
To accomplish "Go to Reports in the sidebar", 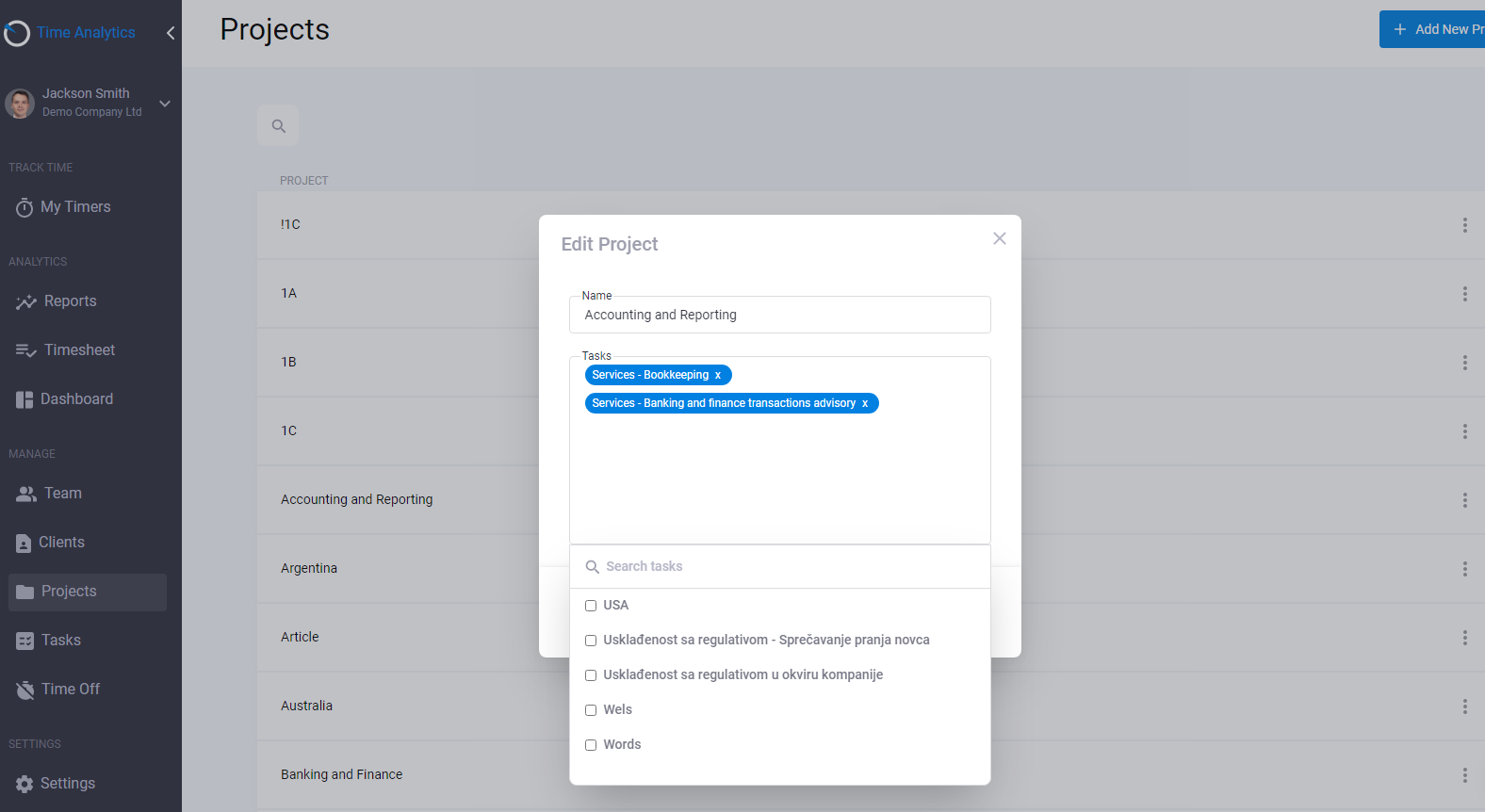I will click(87, 301).
